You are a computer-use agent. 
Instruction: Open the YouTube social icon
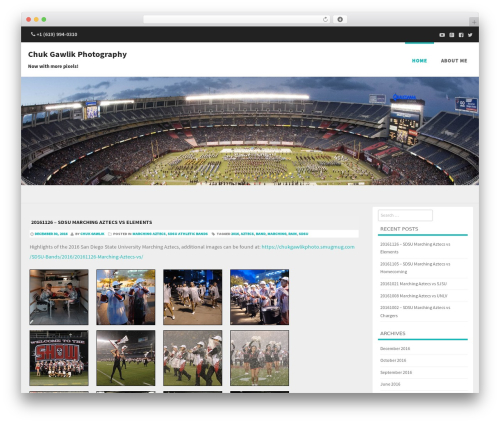point(442,35)
